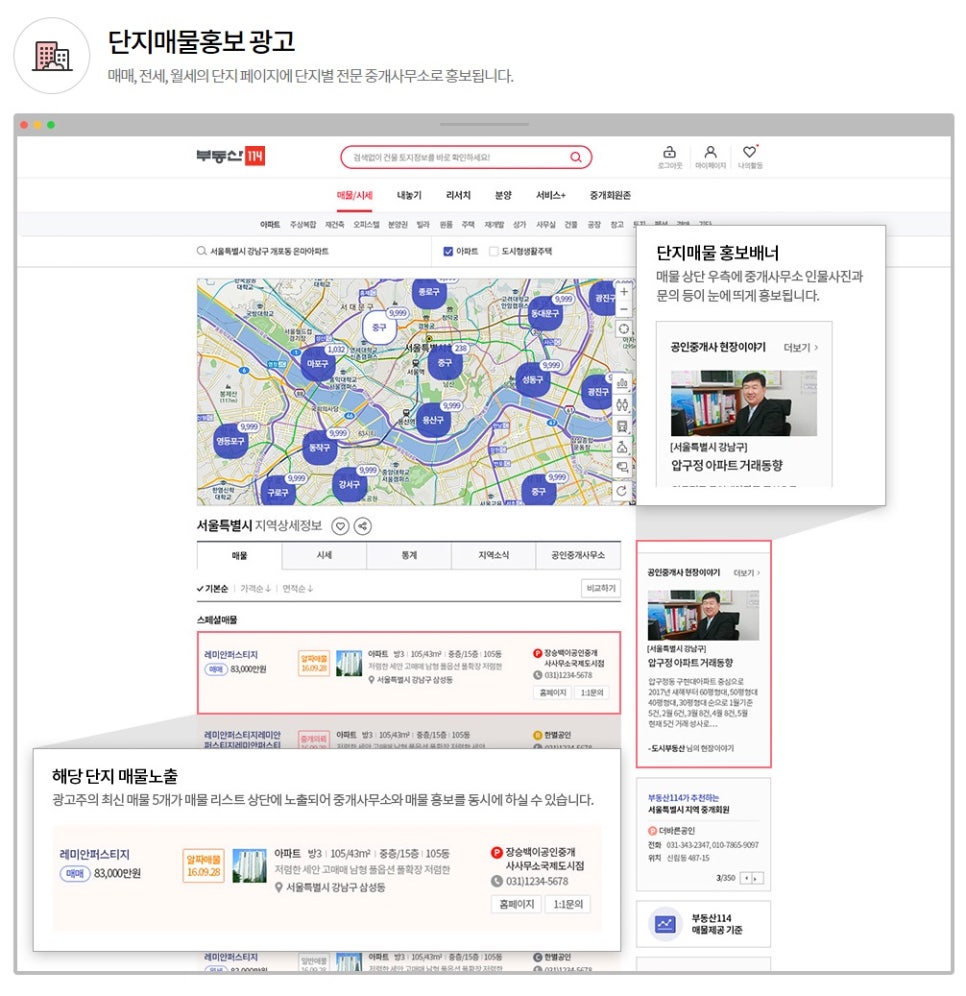The width and height of the screenshot is (966, 996).
Task: Click the speech bubble icon on map toolbar
Action: coord(622,468)
